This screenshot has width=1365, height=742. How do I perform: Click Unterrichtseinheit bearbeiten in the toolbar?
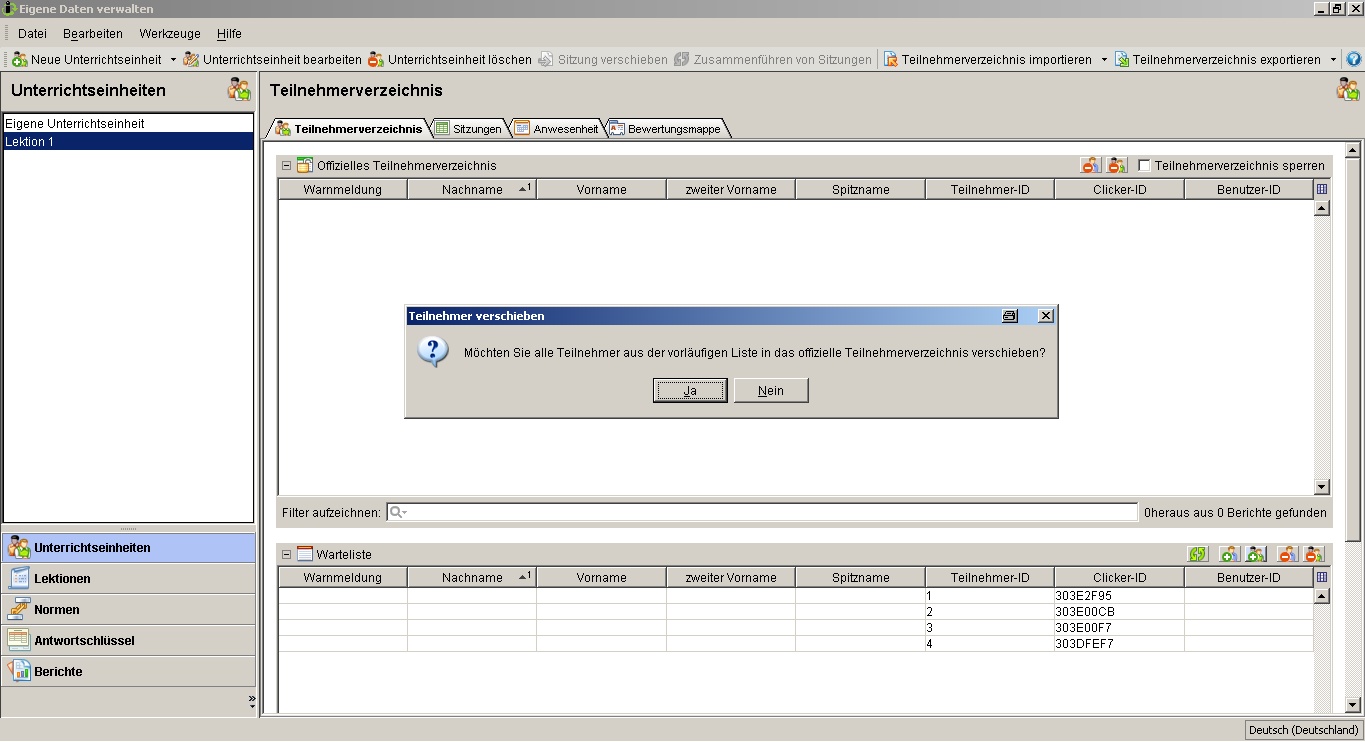(272, 60)
